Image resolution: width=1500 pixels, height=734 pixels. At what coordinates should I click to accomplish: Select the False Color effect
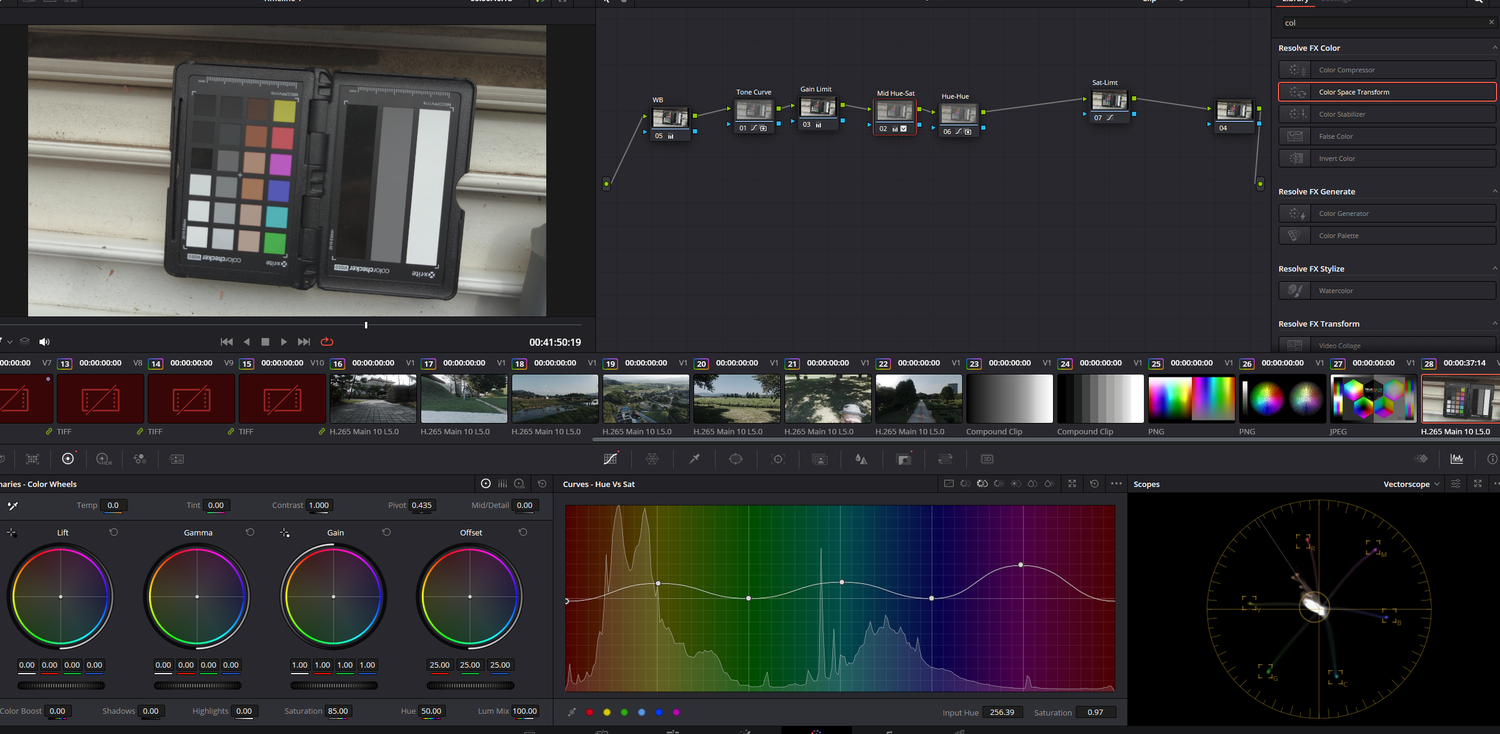(x=1387, y=135)
